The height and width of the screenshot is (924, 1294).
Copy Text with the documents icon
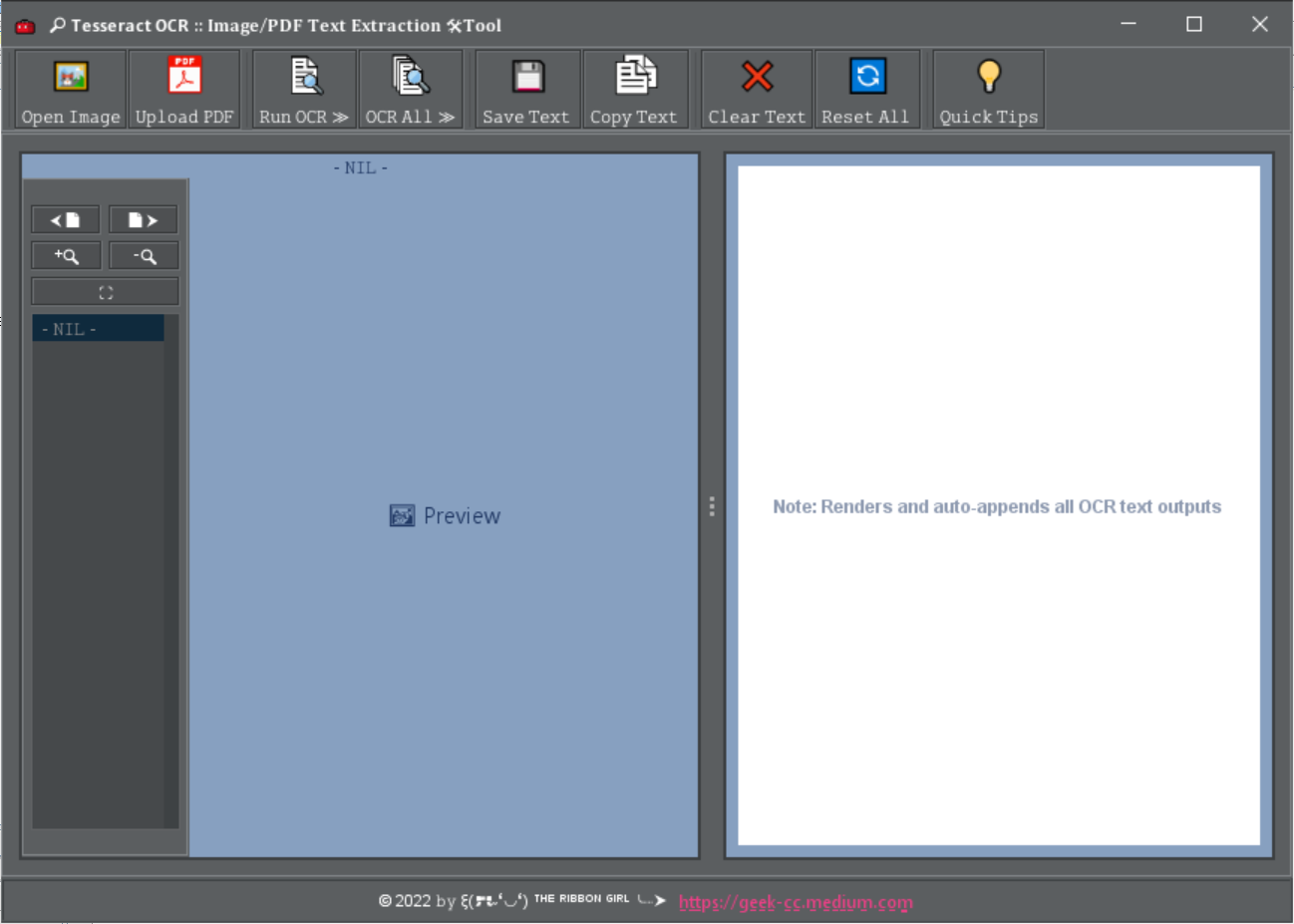coord(634,90)
